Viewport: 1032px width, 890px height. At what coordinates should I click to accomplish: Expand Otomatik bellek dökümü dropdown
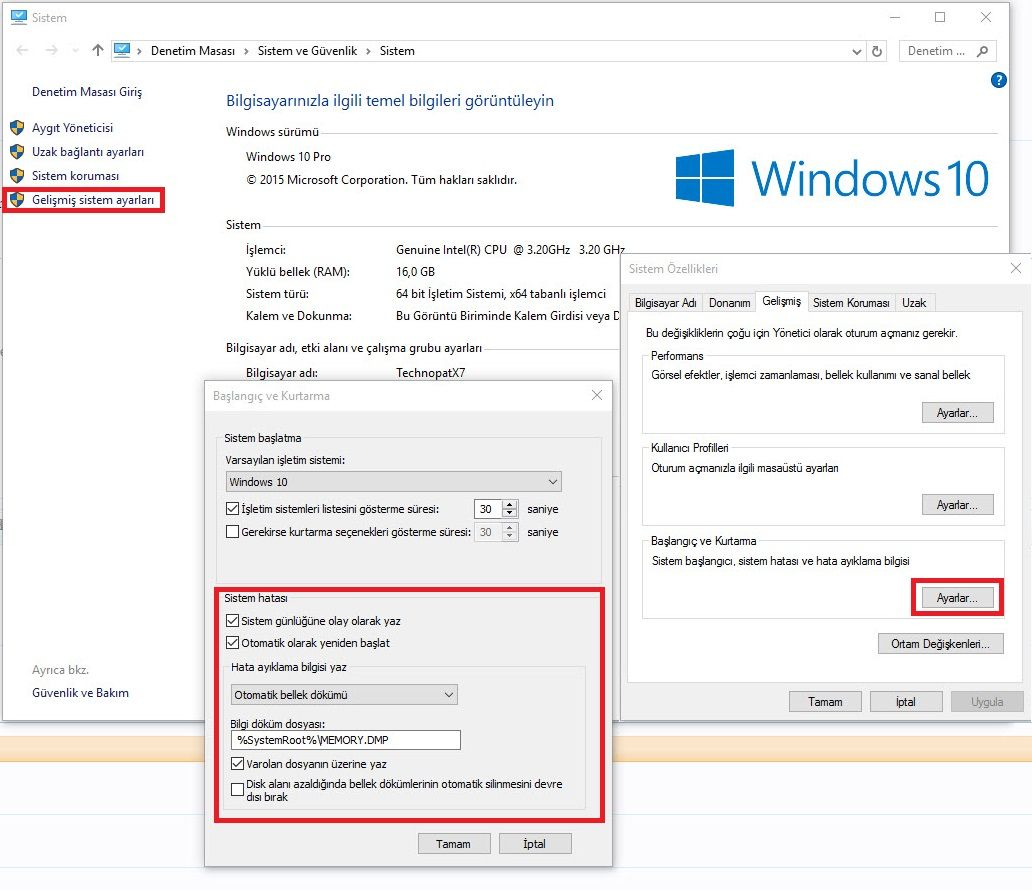[x=344, y=694]
